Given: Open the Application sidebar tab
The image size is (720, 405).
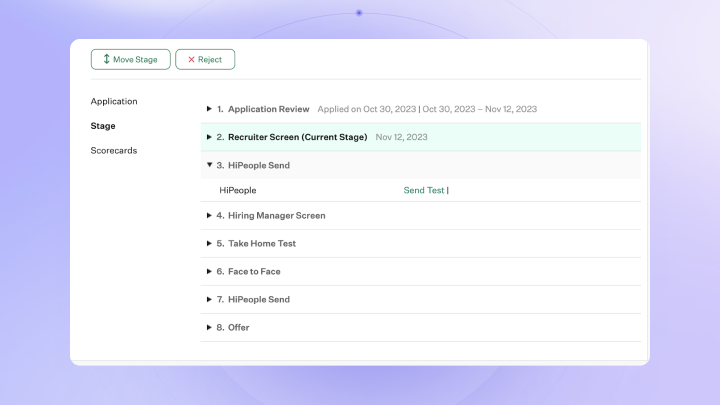Looking at the screenshot, I should tap(114, 101).
